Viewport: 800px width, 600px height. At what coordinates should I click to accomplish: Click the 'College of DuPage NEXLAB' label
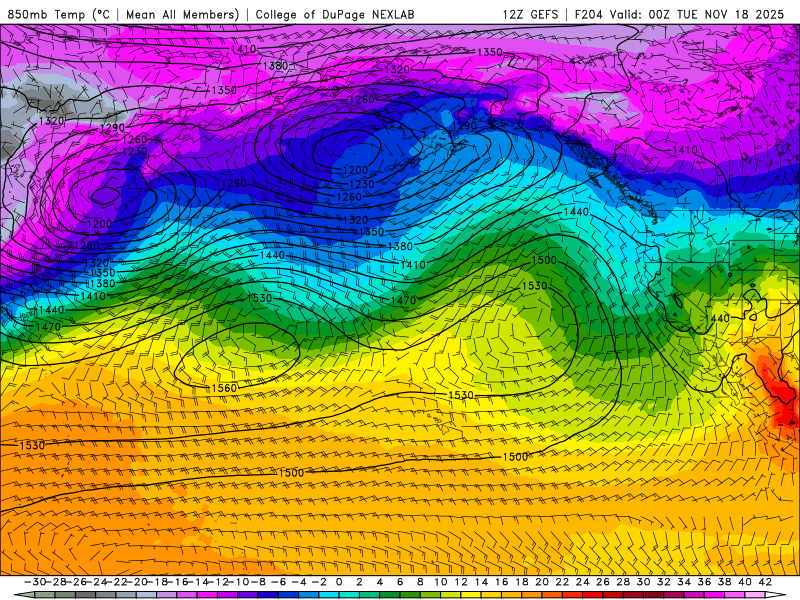pyautogui.click(x=335, y=14)
